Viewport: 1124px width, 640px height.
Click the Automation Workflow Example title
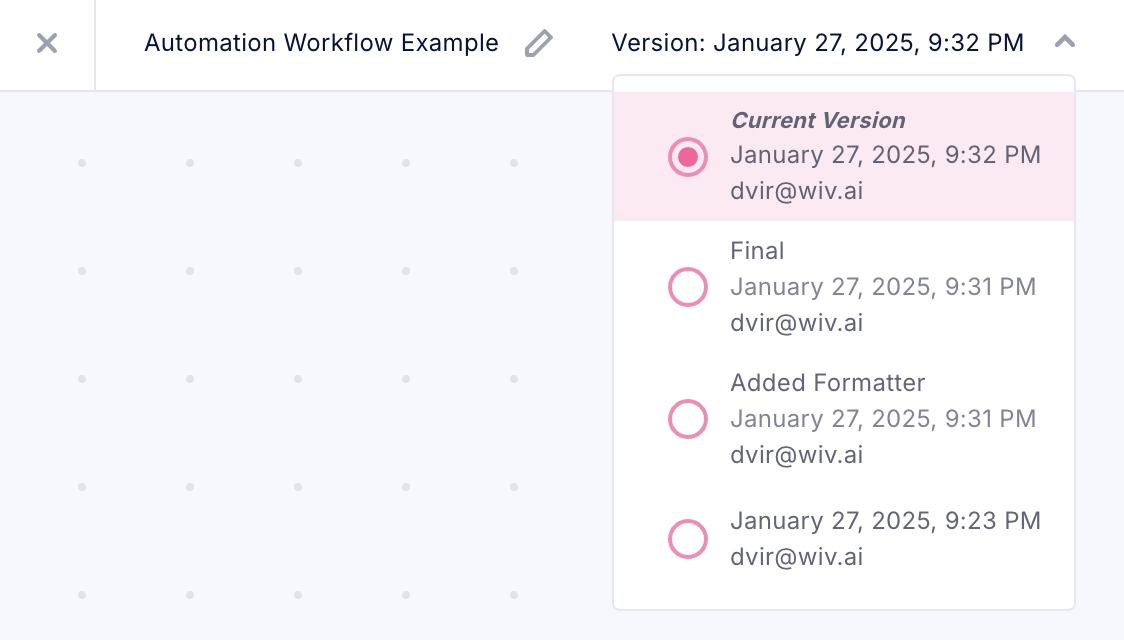321,43
